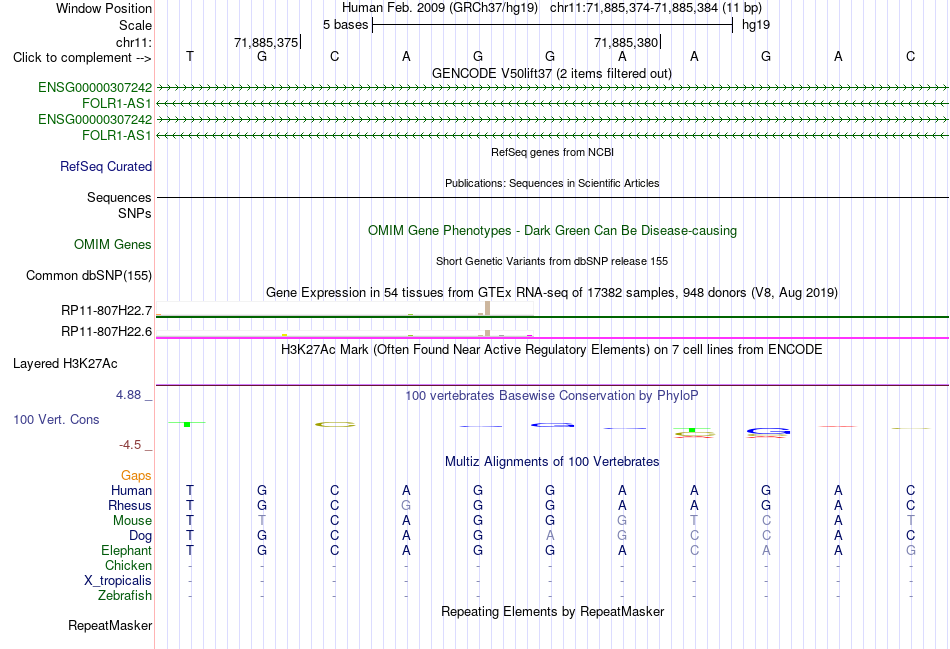Click the orange 'Gaps' label
Viewport: 950px width, 649px height.
pyautogui.click(x=136, y=476)
